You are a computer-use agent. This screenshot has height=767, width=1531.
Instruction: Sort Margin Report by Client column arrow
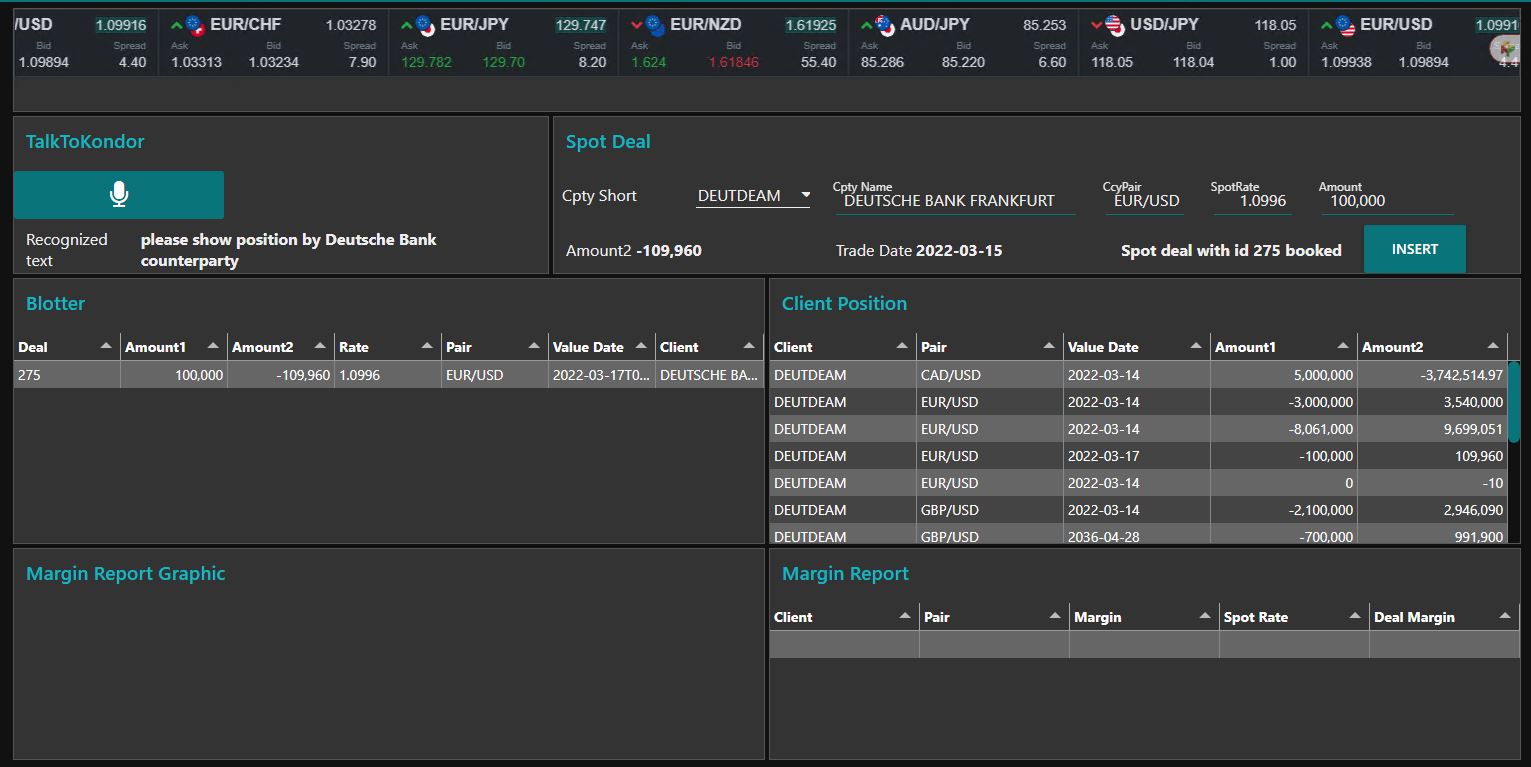[x=905, y=616]
